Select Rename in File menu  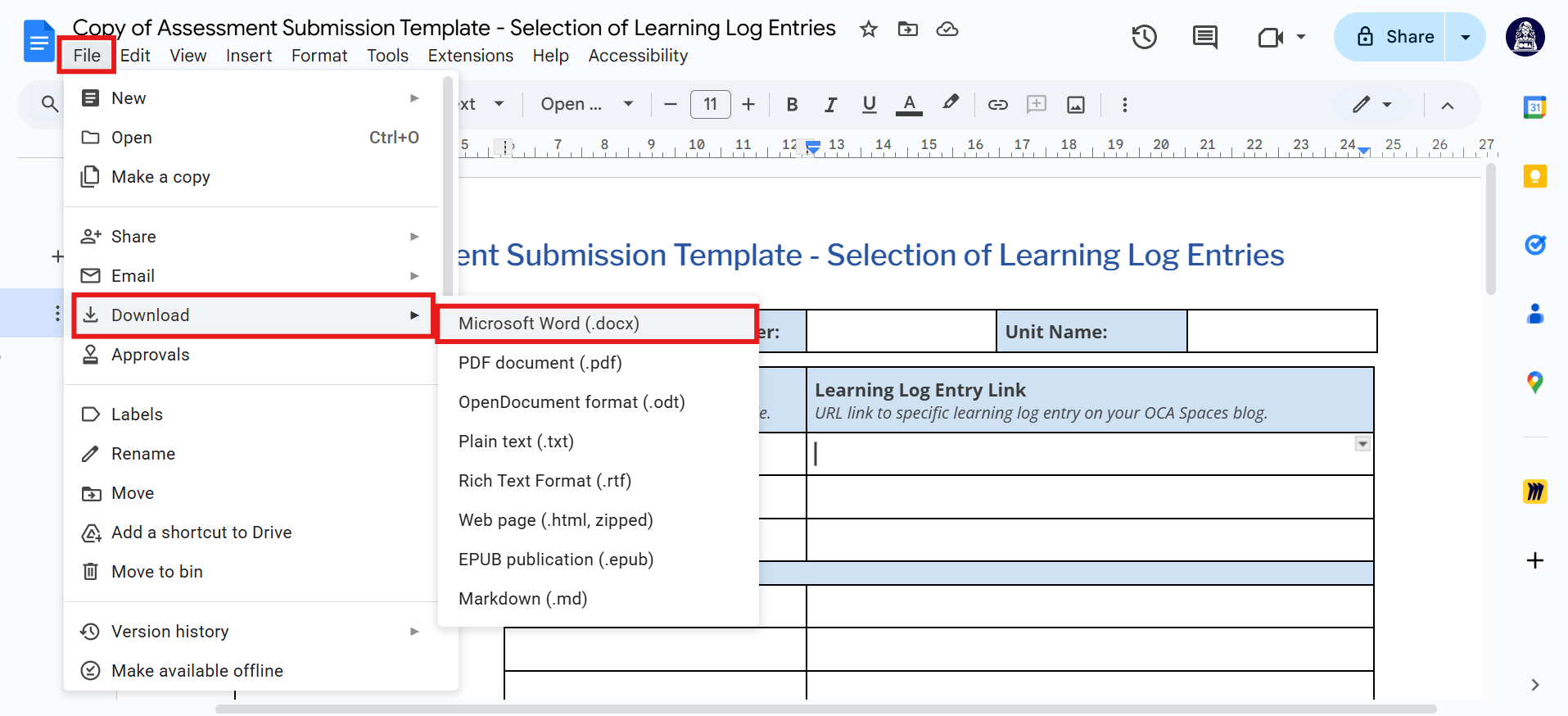point(252,454)
